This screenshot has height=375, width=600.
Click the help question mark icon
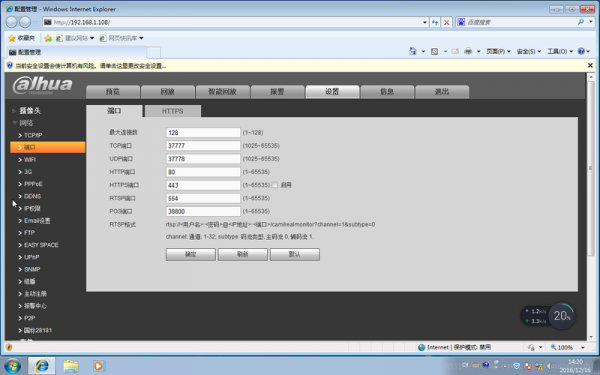tap(581, 51)
